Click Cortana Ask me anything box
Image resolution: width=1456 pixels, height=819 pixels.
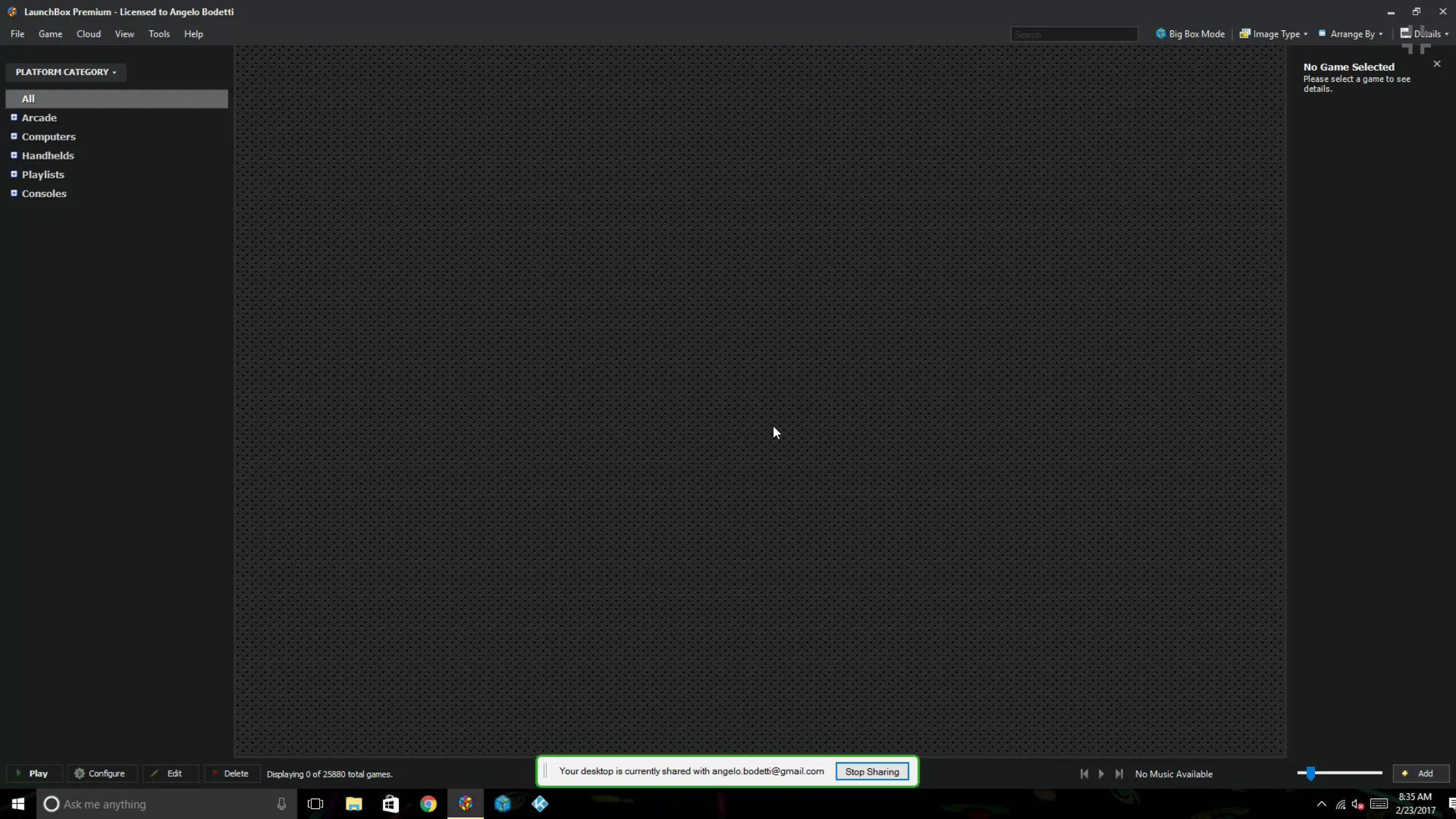click(x=166, y=804)
